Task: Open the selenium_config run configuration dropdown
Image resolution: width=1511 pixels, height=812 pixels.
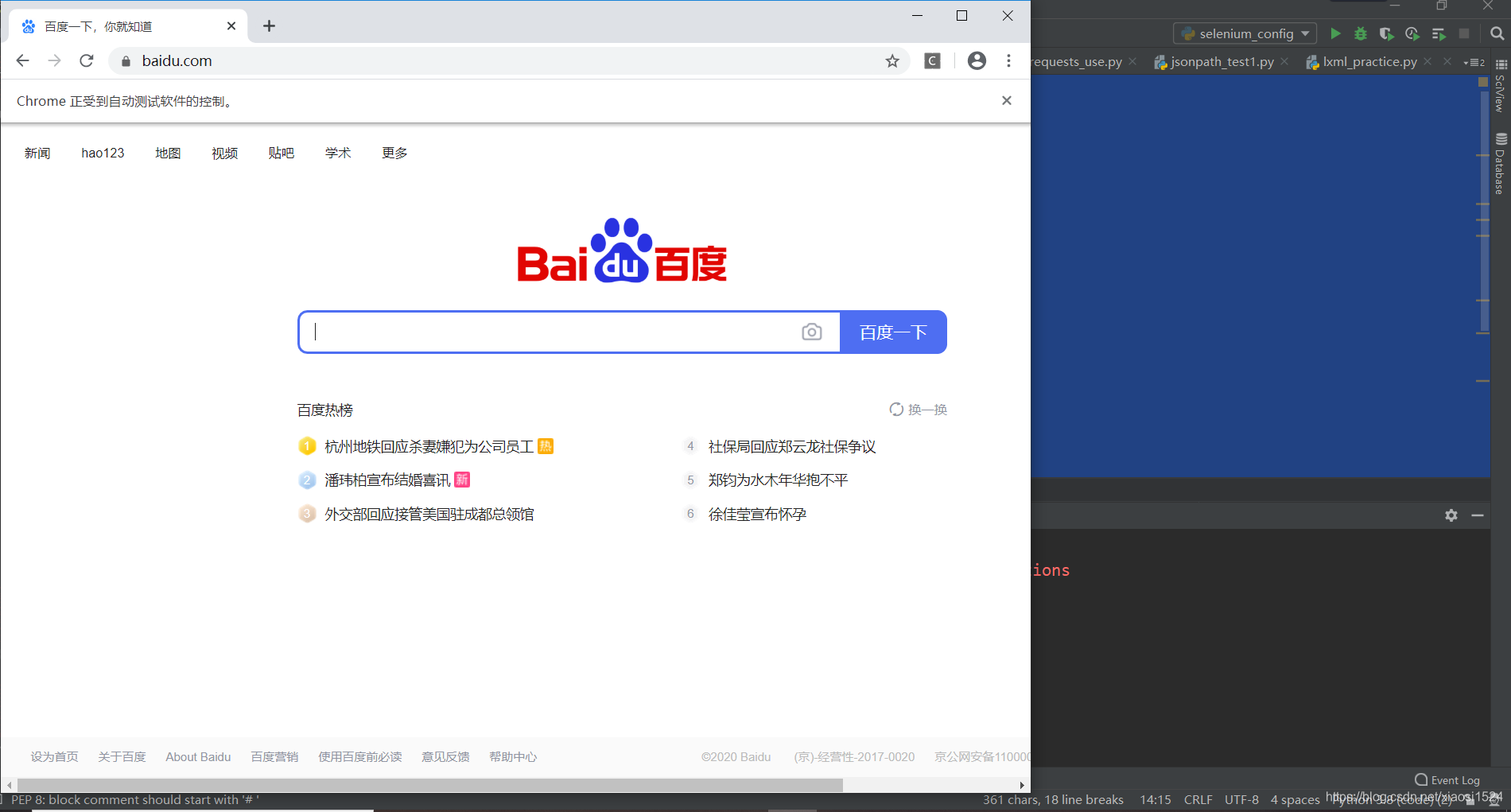Action: [1245, 33]
